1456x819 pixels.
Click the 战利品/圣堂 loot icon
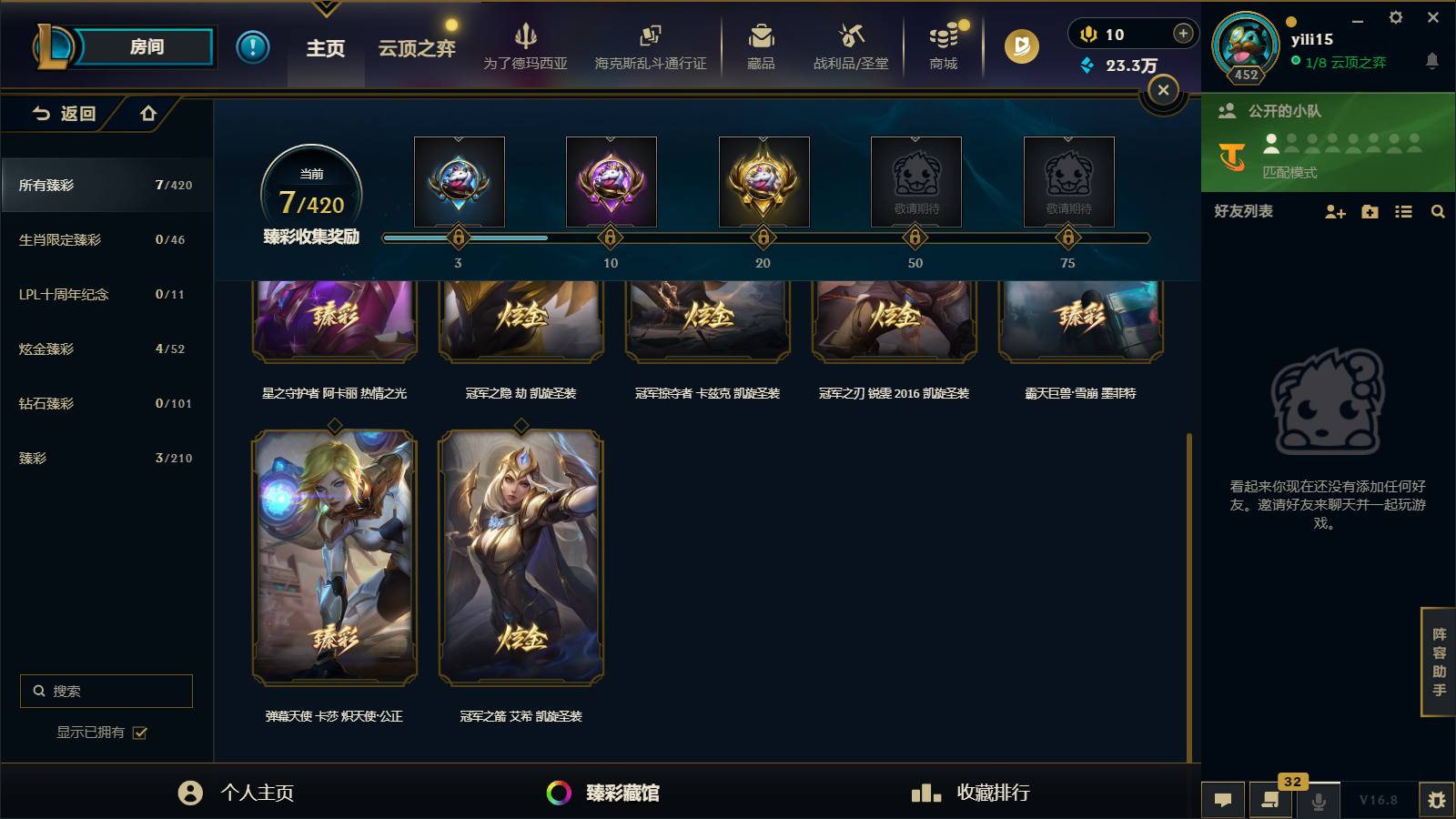[851, 36]
